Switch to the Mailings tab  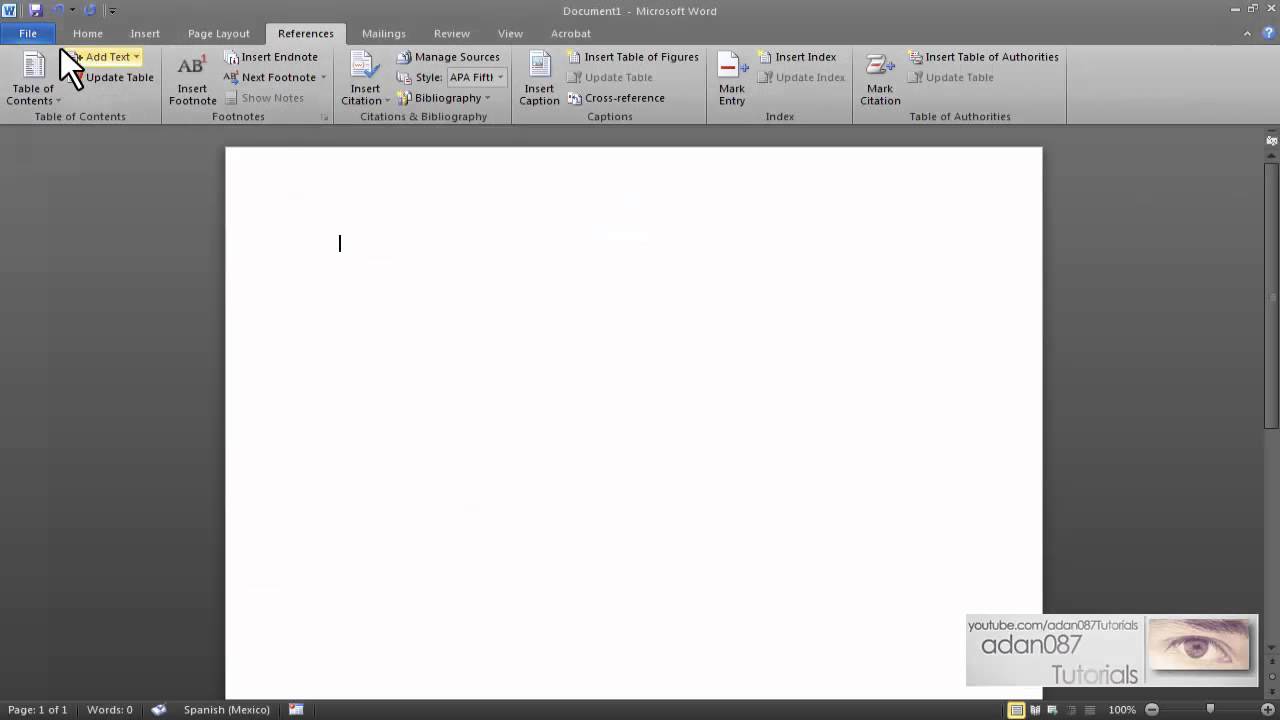pyautogui.click(x=384, y=33)
